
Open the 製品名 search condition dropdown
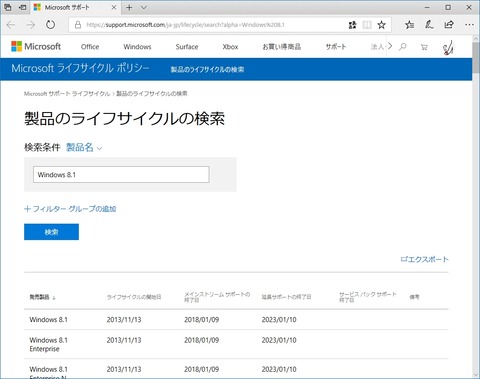point(84,147)
